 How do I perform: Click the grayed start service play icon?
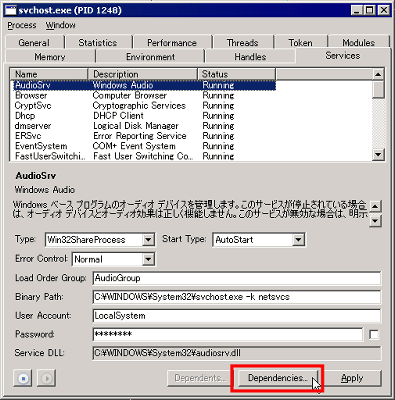(x=47, y=378)
